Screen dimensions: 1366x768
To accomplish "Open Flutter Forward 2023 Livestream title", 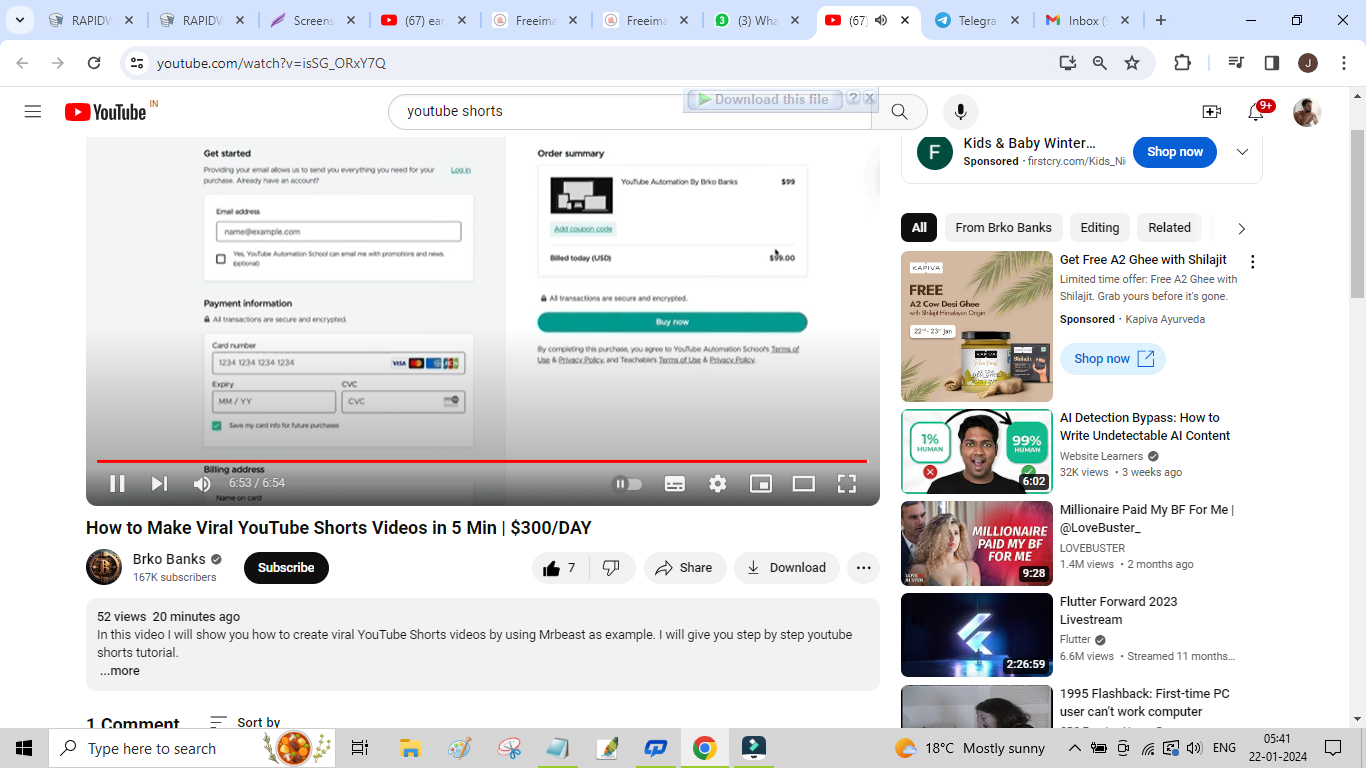I will (x=1119, y=611).
